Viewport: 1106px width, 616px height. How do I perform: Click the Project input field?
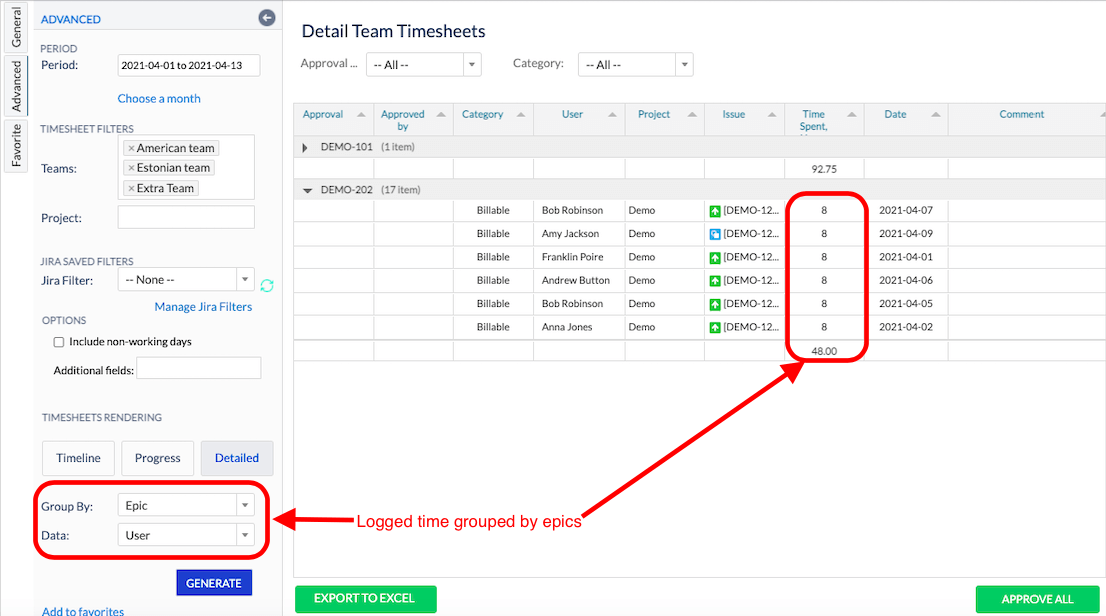pyautogui.click(x=186, y=217)
